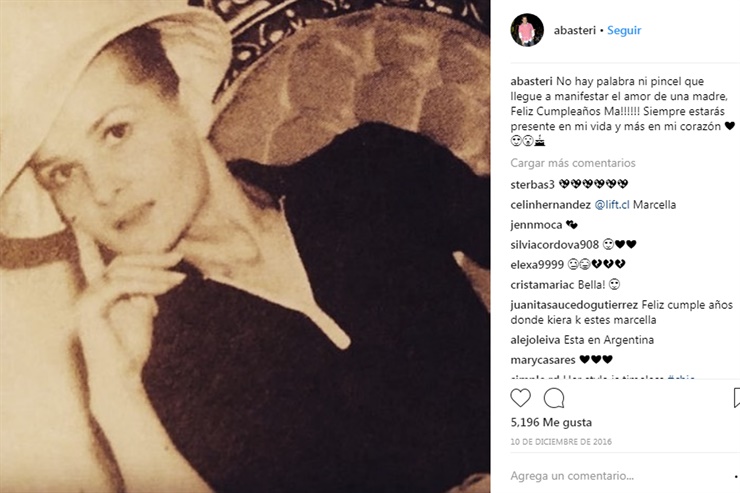Load more comments via Cargar más comentarios

(x=573, y=163)
